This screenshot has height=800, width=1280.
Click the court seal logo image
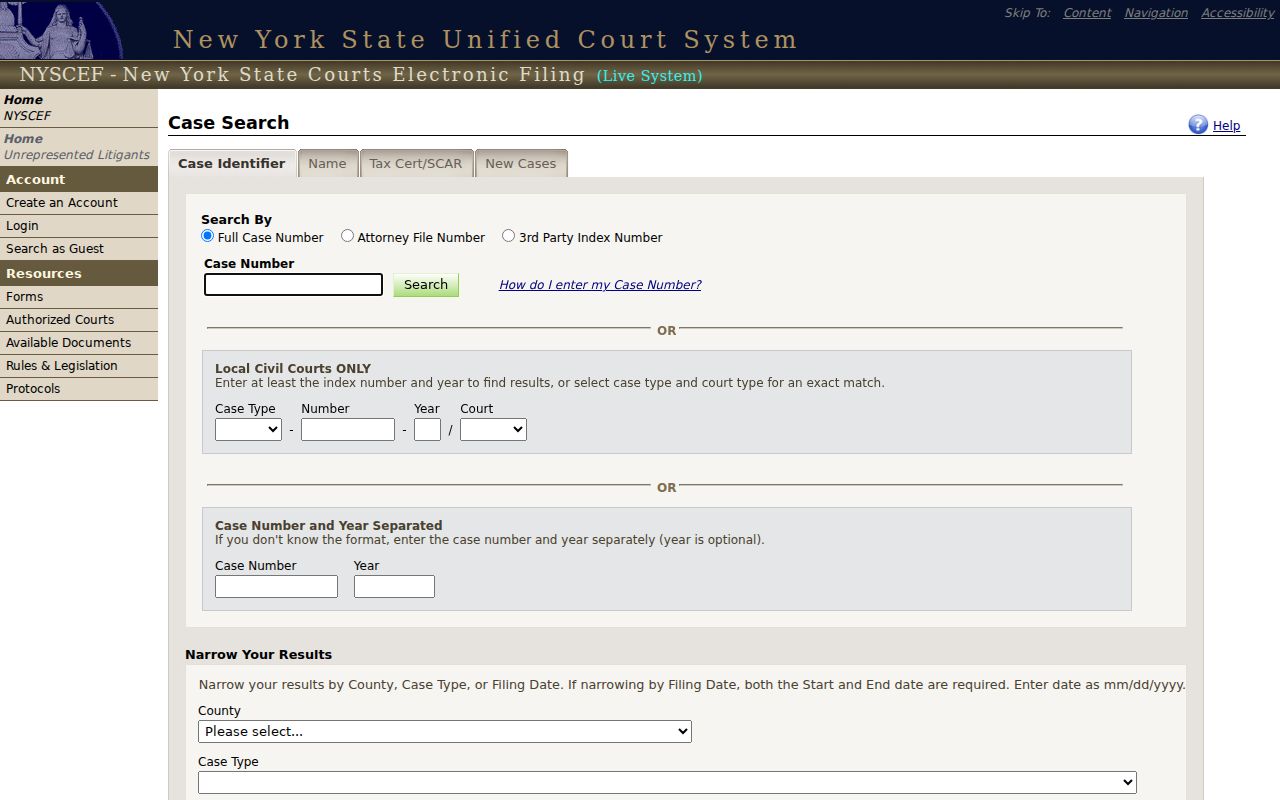coord(61,30)
